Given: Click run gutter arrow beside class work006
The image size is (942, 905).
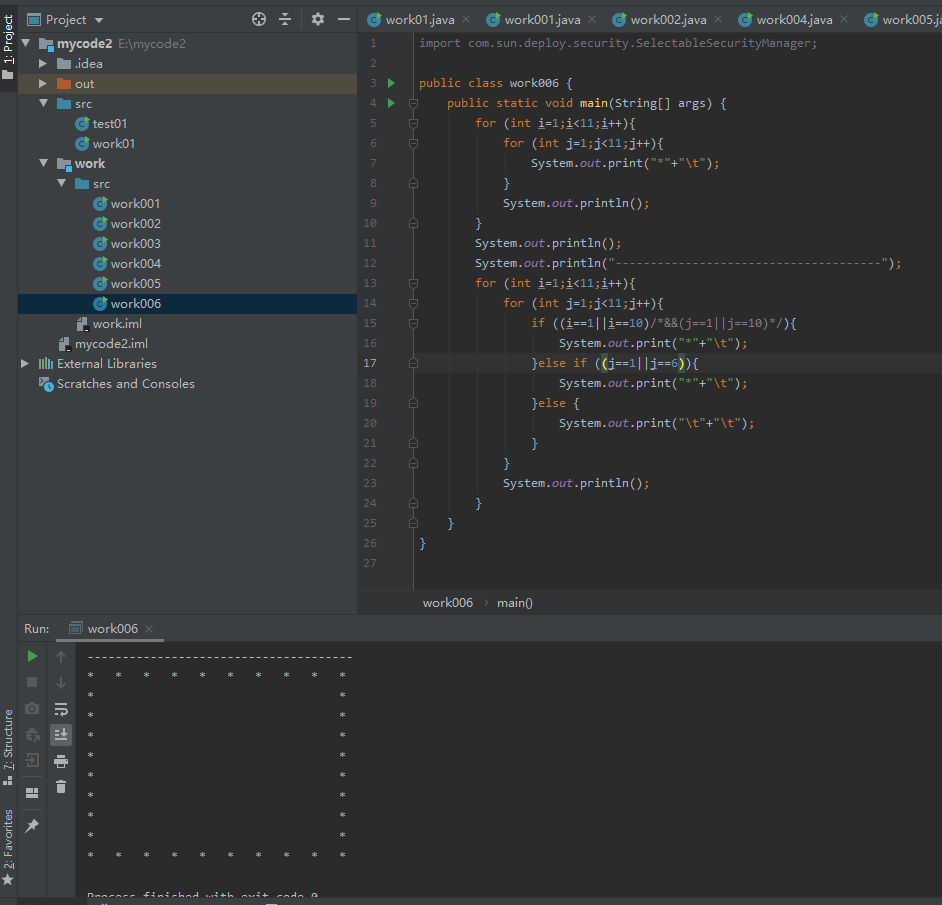Looking at the screenshot, I should click(x=391, y=83).
